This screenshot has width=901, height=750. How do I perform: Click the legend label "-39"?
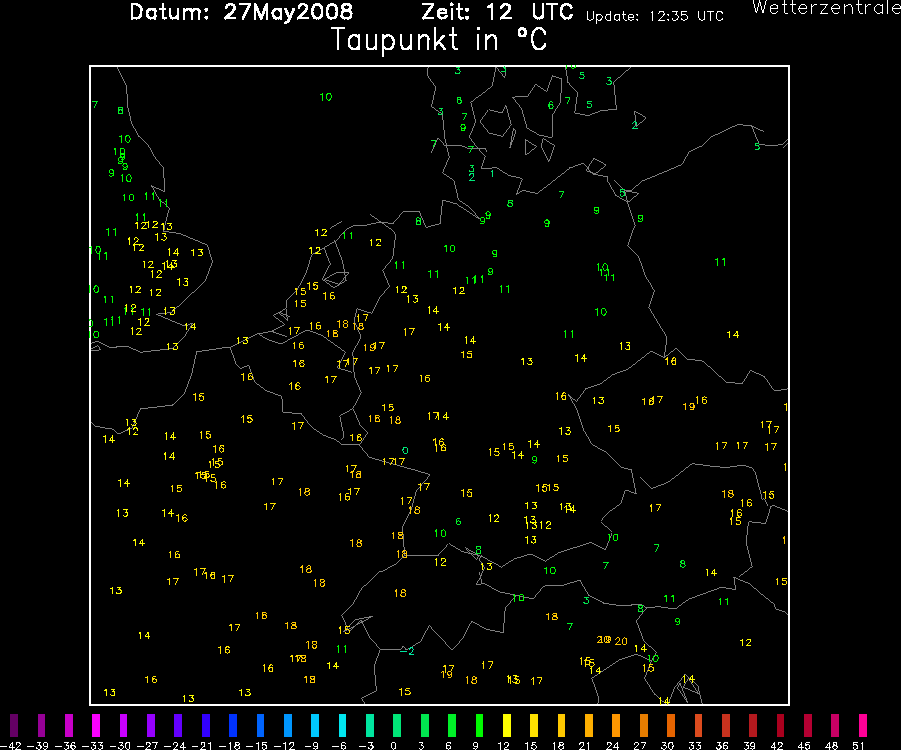pyautogui.click(x=41, y=745)
